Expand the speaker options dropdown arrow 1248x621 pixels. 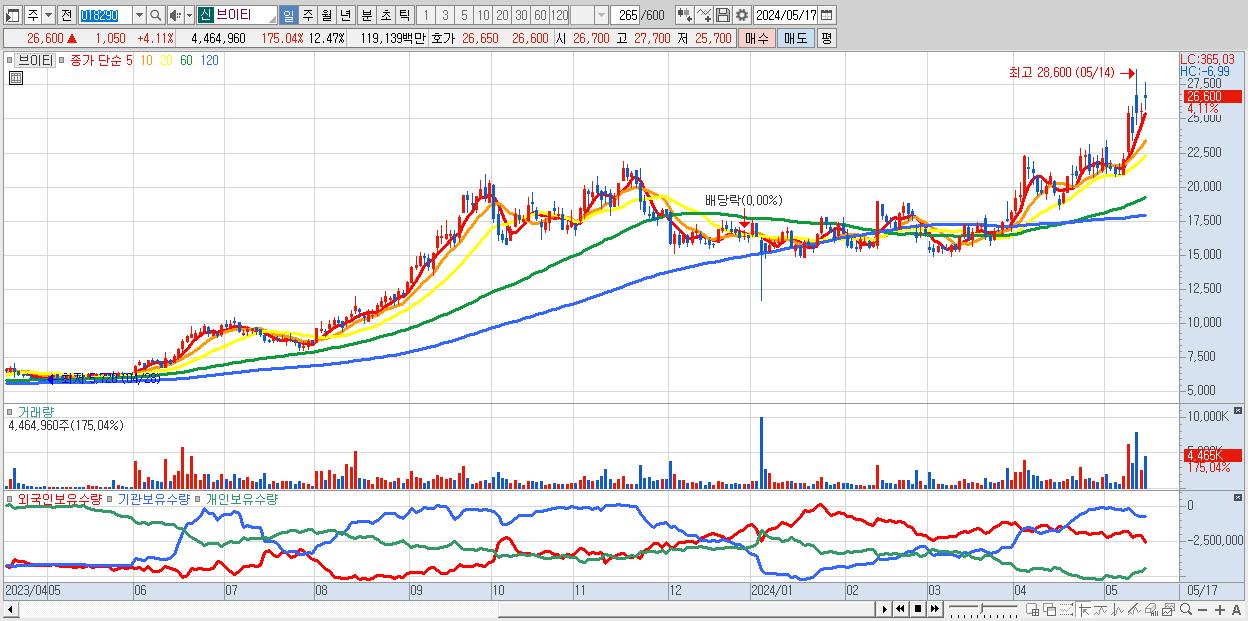click(x=189, y=15)
